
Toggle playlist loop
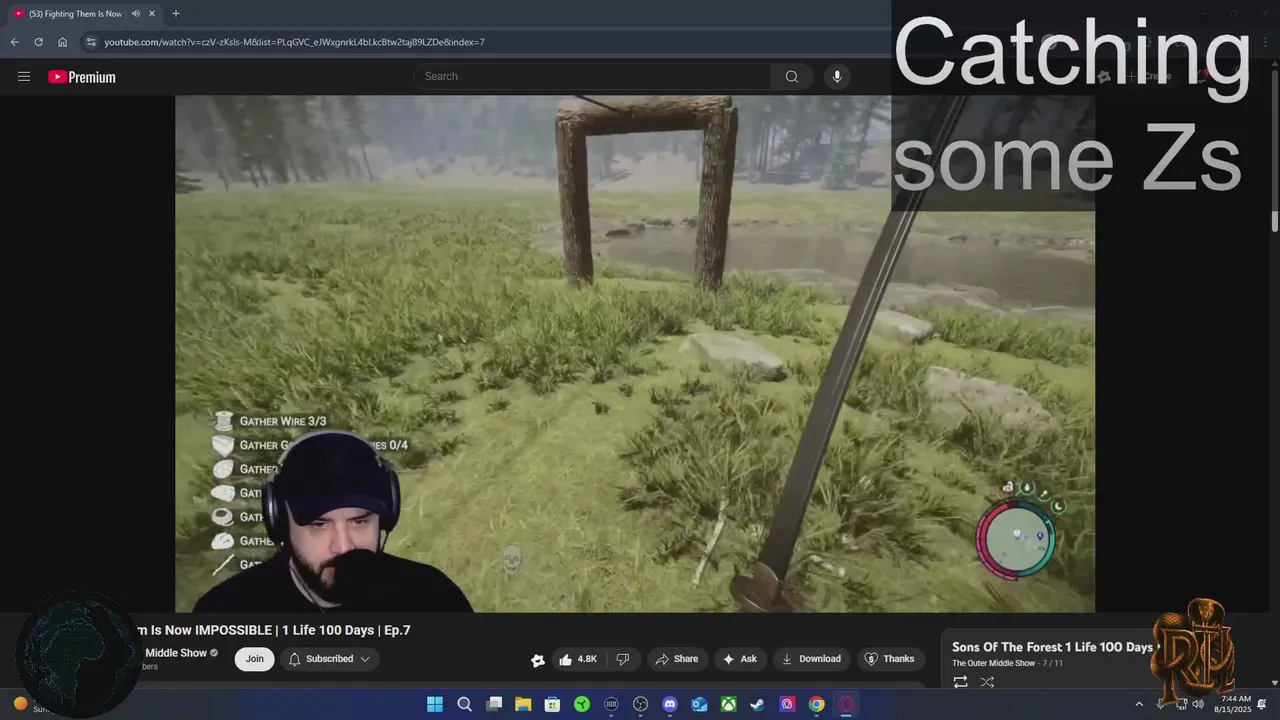pyautogui.click(x=960, y=682)
